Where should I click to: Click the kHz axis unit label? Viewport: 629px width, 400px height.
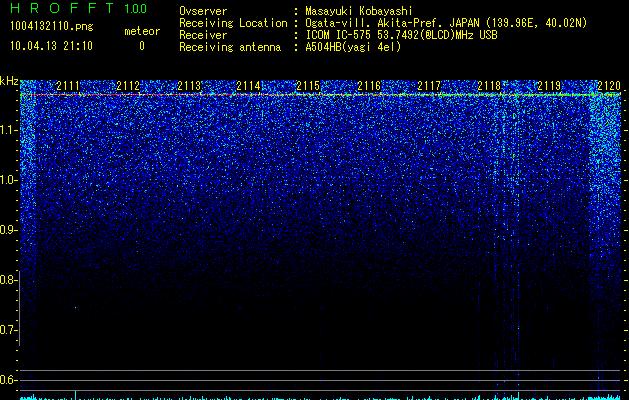tap(9, 81)
